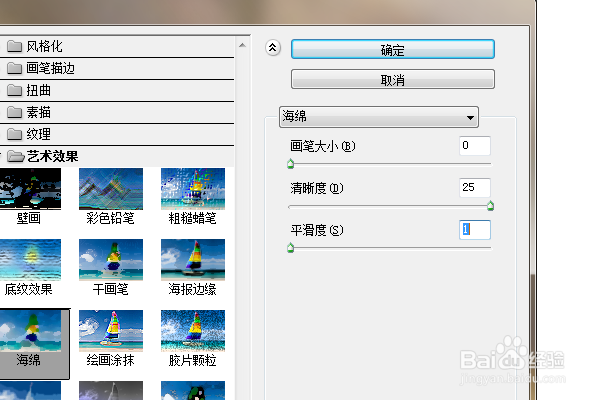
Task: Click the 风格化 folder icon
Action: pyautogui.click(x=15, y=47)
